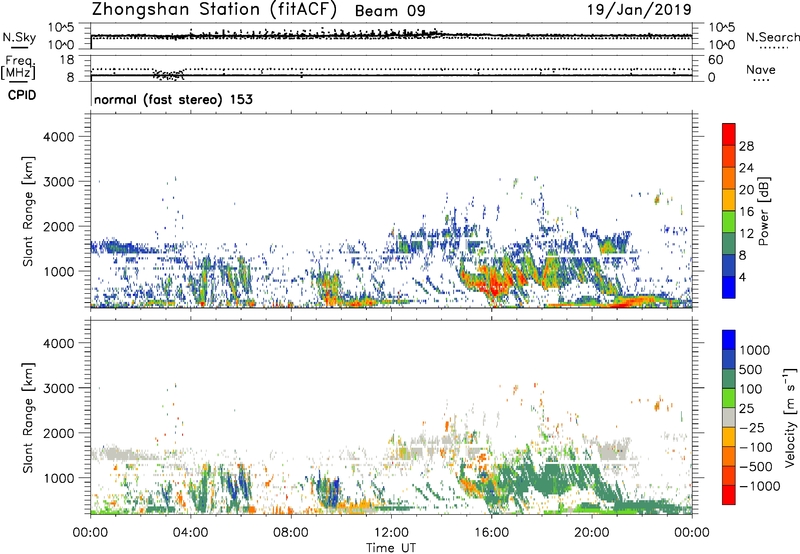The image size is (800, 554).
Task: Click the '1000' Velocity colorbar value
Action: tap(755, 350)
